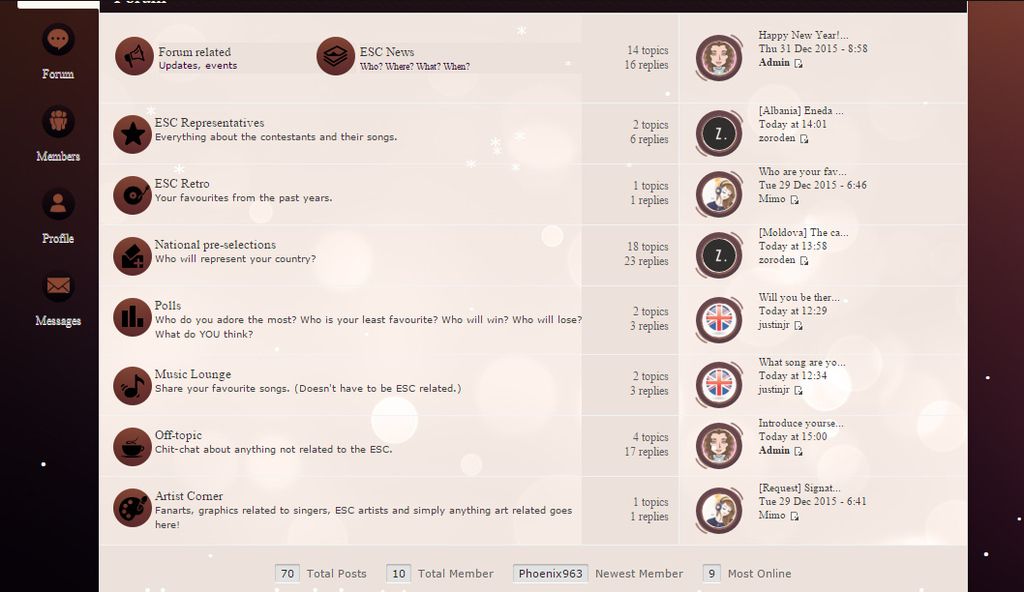The height and width of the screenshot is (592, 1024).
Task: Open the Music Lounge forum title
Action: pyautogui.click(x=193, y=374)
